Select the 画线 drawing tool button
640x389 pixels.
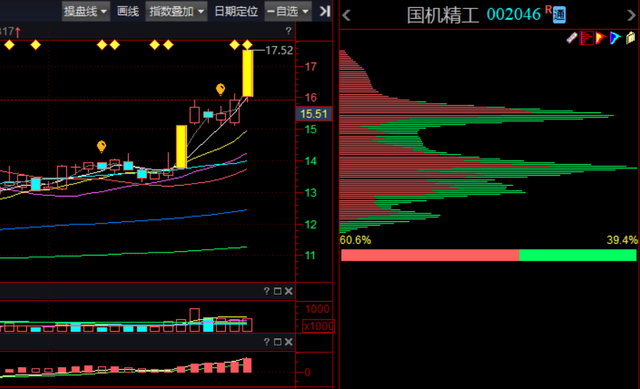[x=128, y=11]
